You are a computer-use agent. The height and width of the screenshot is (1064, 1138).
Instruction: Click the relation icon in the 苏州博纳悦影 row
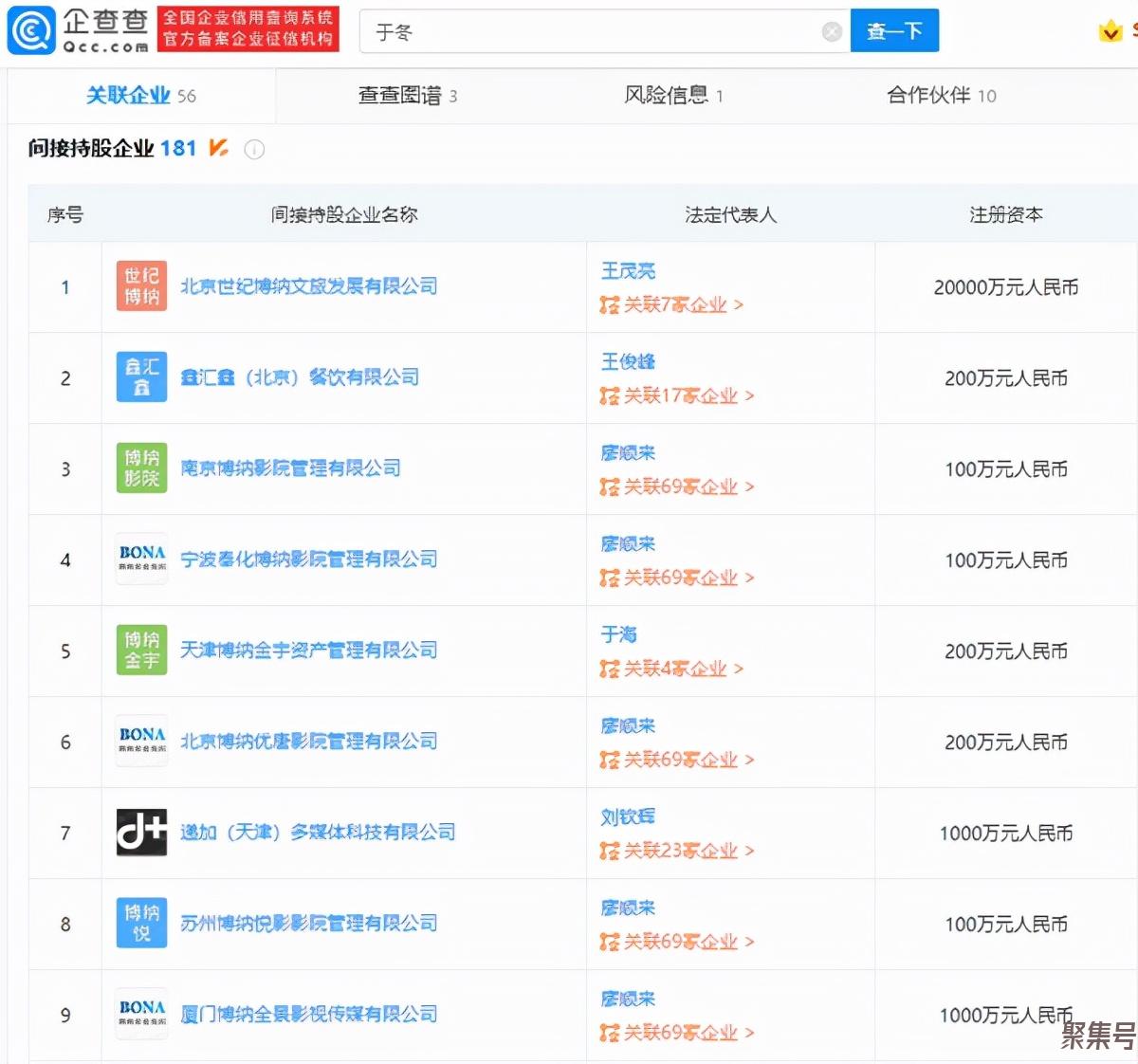click(609, 943)
